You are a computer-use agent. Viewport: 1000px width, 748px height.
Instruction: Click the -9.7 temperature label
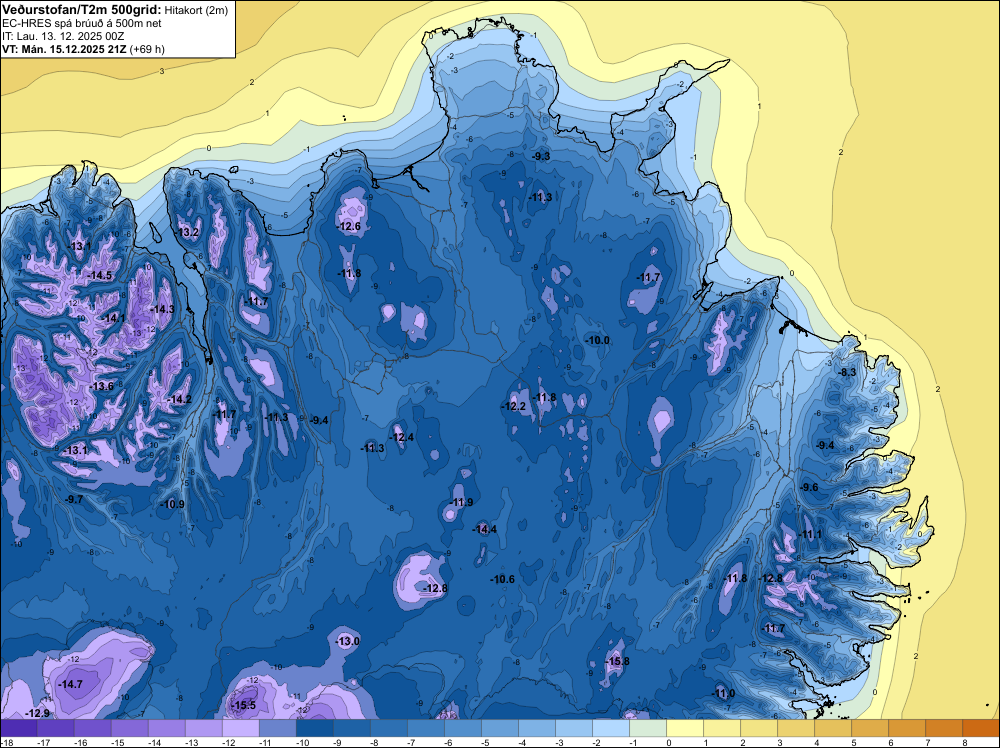click(73, 499)
